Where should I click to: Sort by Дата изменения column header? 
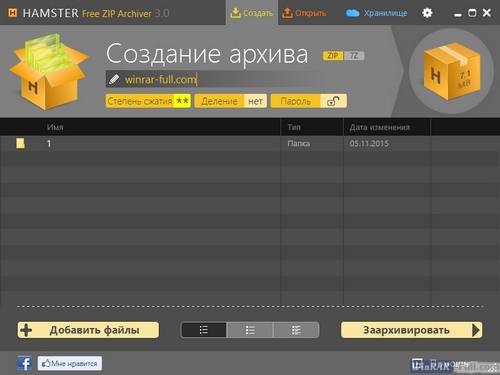[x=380, y=127]
